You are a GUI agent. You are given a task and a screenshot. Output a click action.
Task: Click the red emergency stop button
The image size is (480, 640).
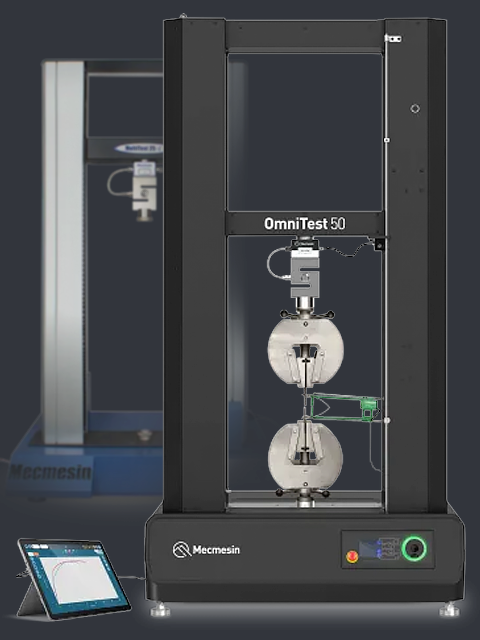[x=352, y=557]
